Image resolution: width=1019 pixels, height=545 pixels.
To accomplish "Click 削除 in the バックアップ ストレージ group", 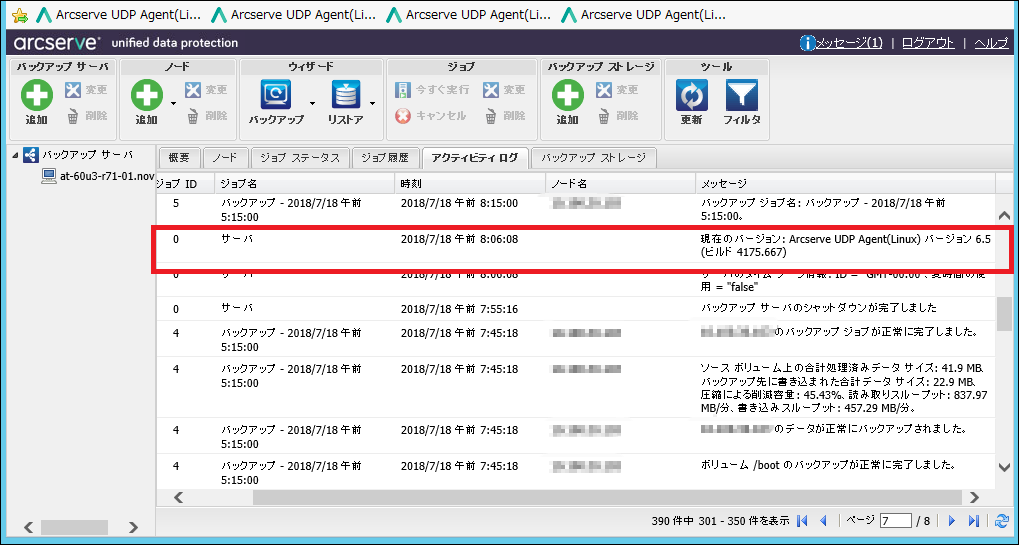I will tap(617, 116).
